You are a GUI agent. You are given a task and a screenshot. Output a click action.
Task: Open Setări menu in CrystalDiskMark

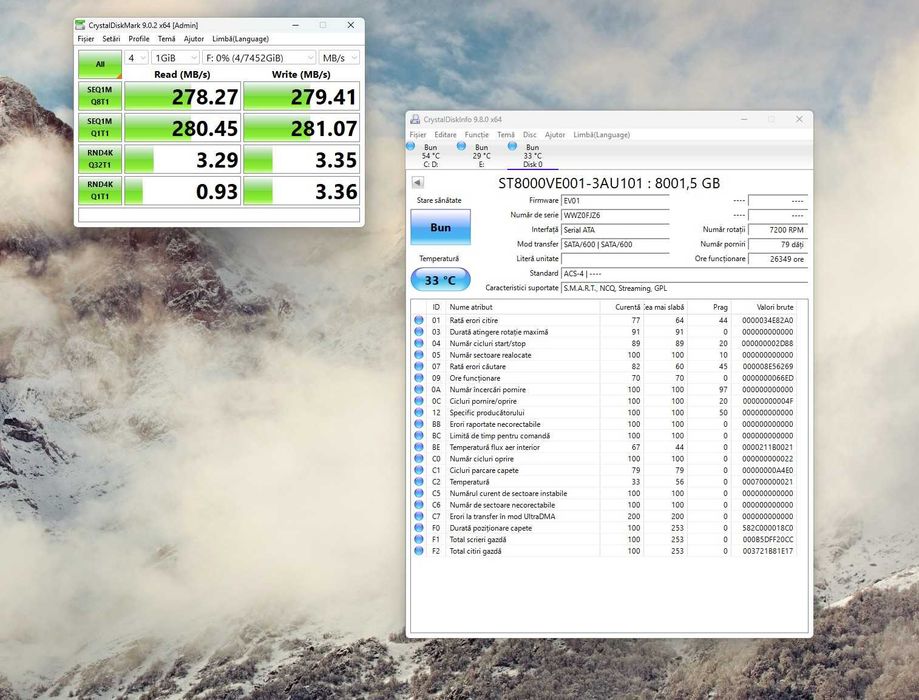point(111,39)
